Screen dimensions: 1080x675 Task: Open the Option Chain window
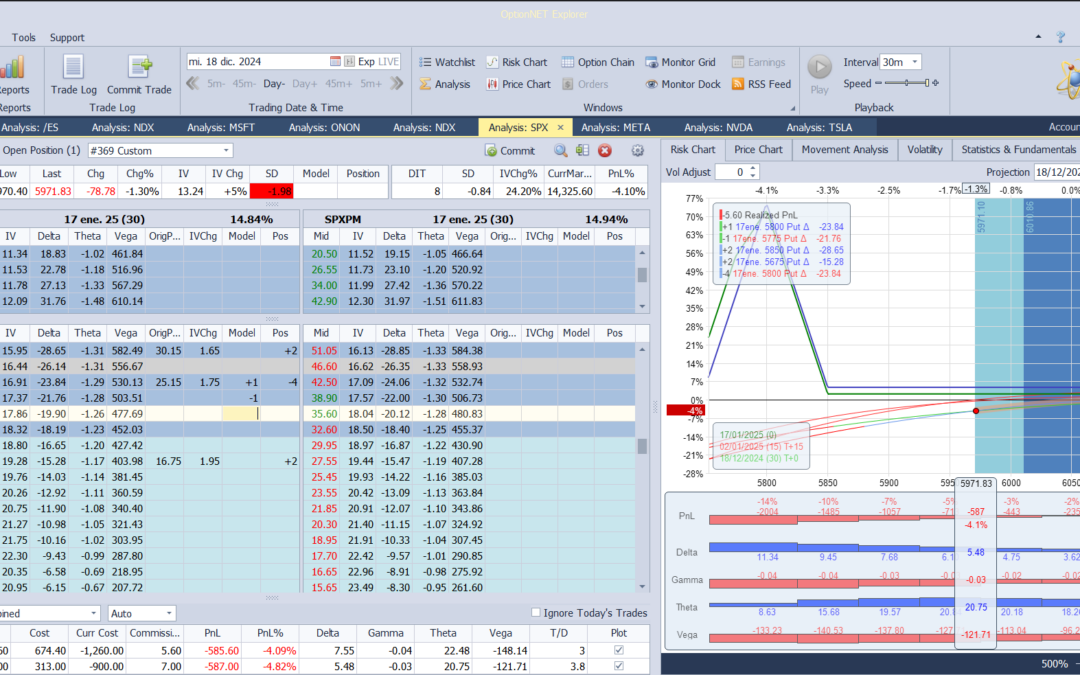pos(598,62)
